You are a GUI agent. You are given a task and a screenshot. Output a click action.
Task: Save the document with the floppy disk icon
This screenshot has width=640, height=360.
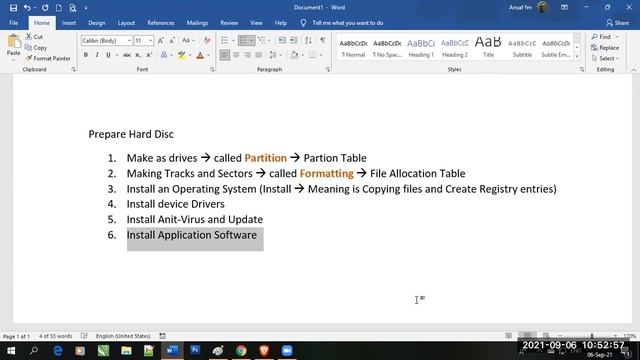(x=13, y=8)
